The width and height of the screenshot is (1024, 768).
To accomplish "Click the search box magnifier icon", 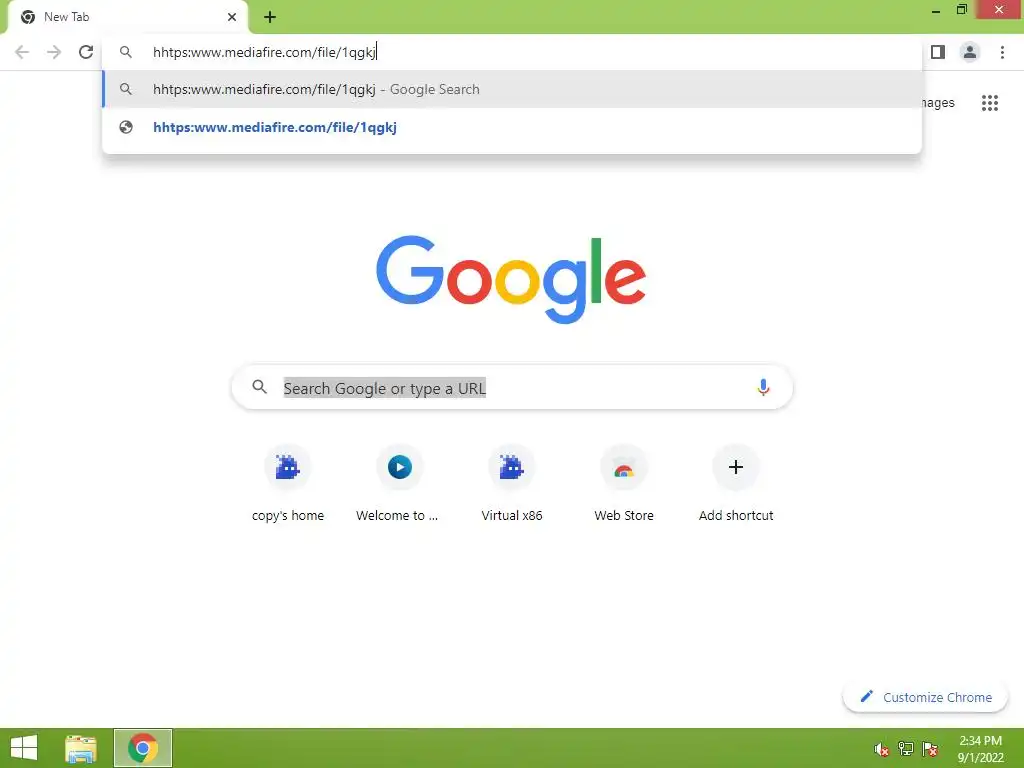I will tap(259, 387).
